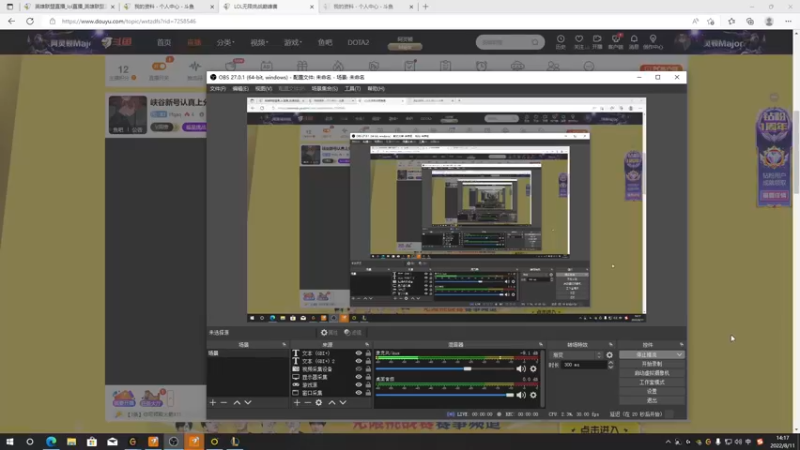The width and height of the screenshot is (800, 450).
Task: Open Douyu 历史 history icon
Action: click(561, 42)
